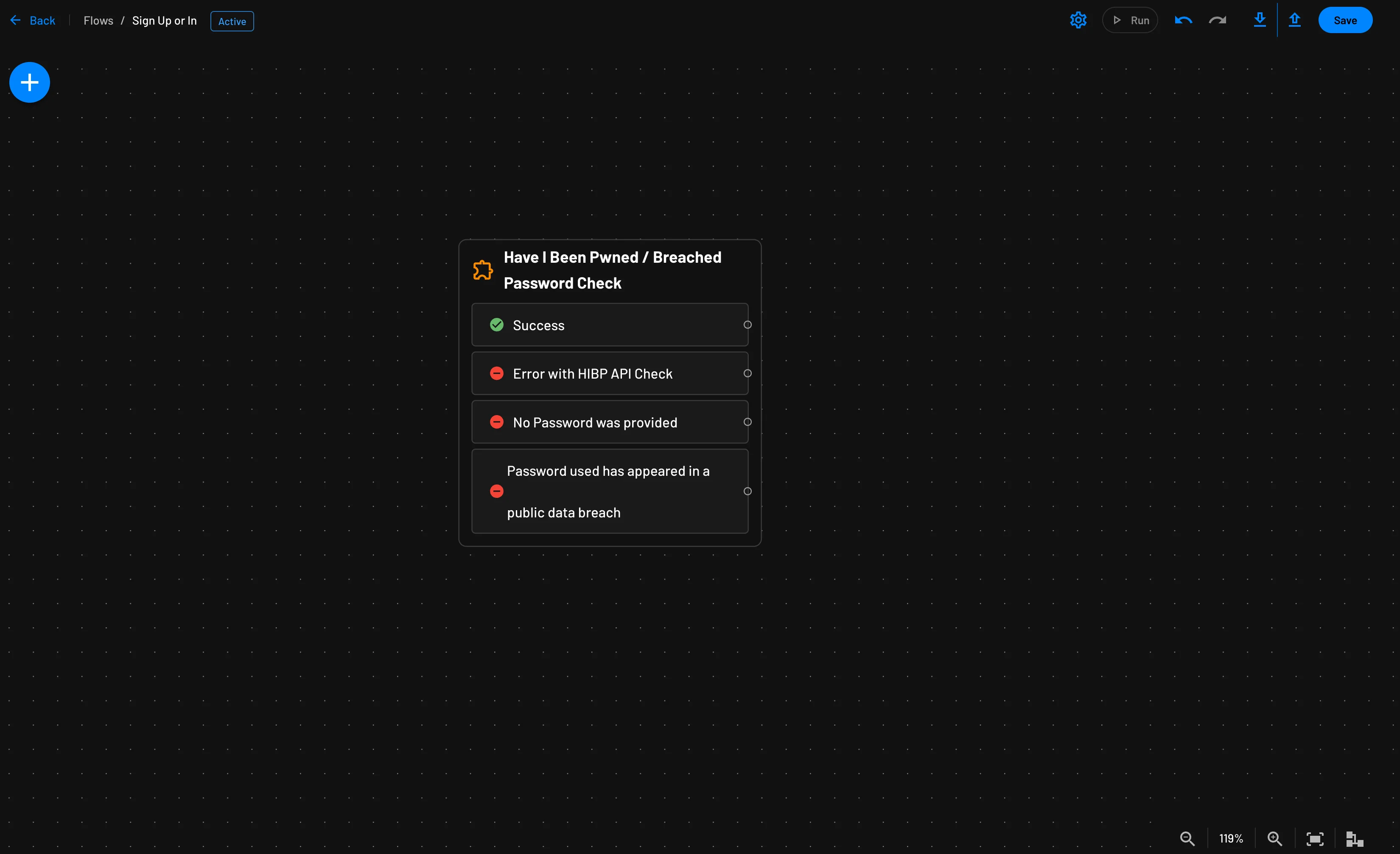Redo the last flow change
This screenshot has height=854, width=1400.
1218,20
